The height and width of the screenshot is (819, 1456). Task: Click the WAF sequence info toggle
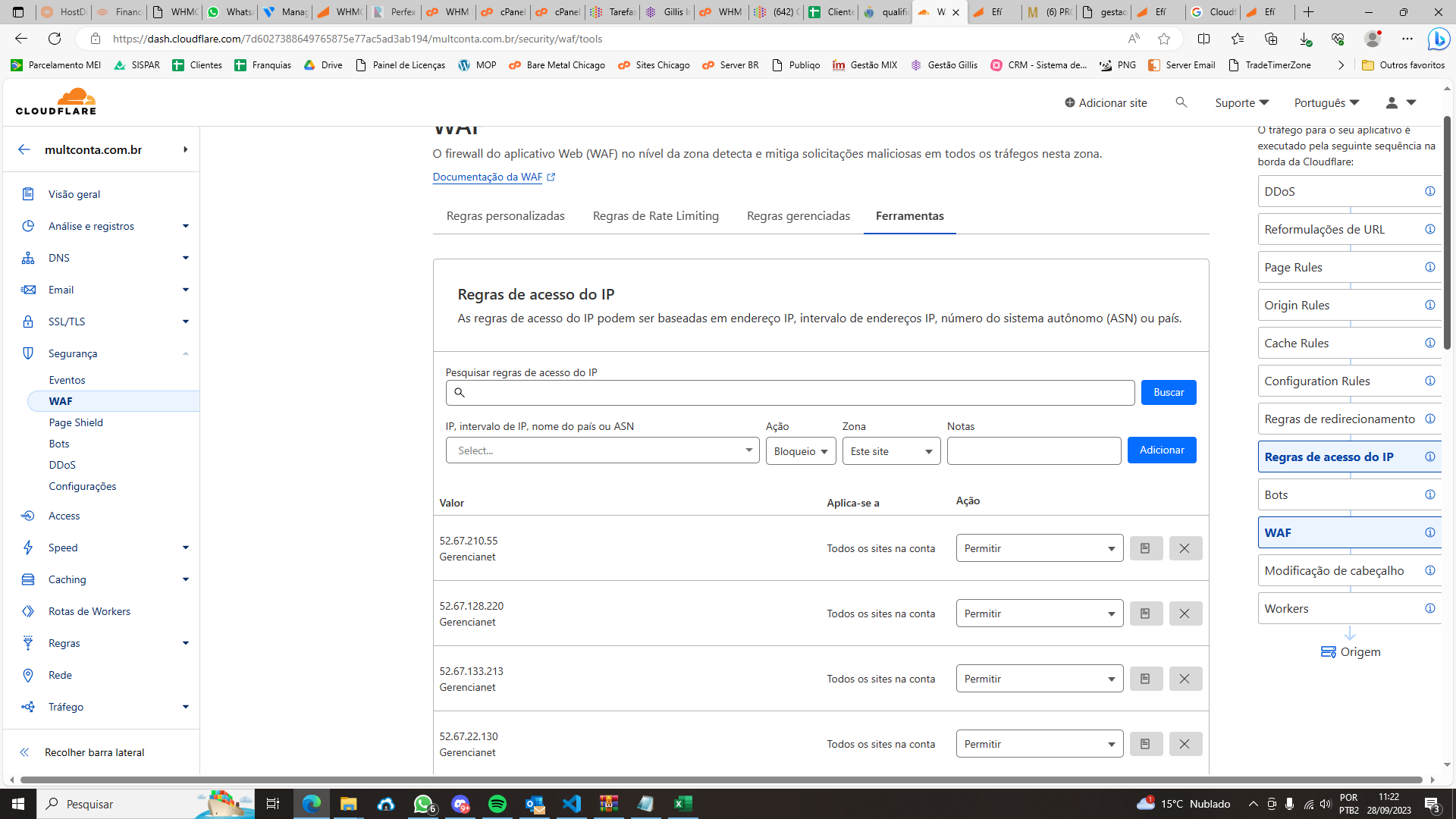pyautogui.click(x=1431, y=532)
